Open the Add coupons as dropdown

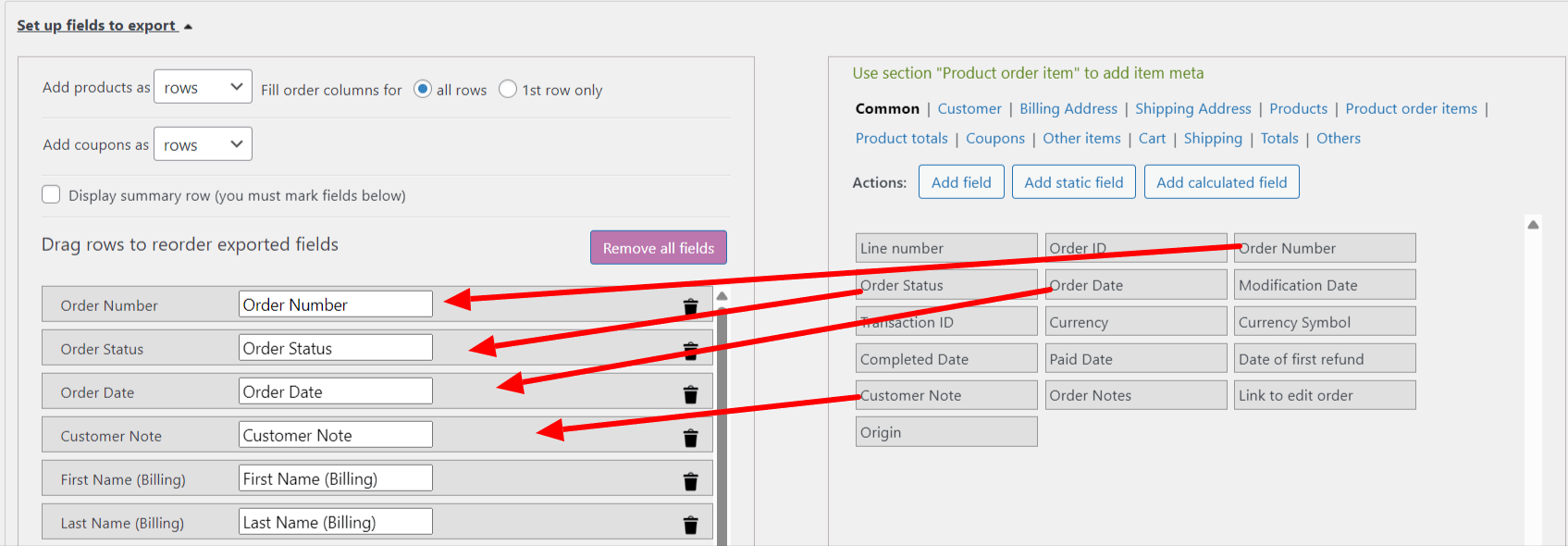203,144
